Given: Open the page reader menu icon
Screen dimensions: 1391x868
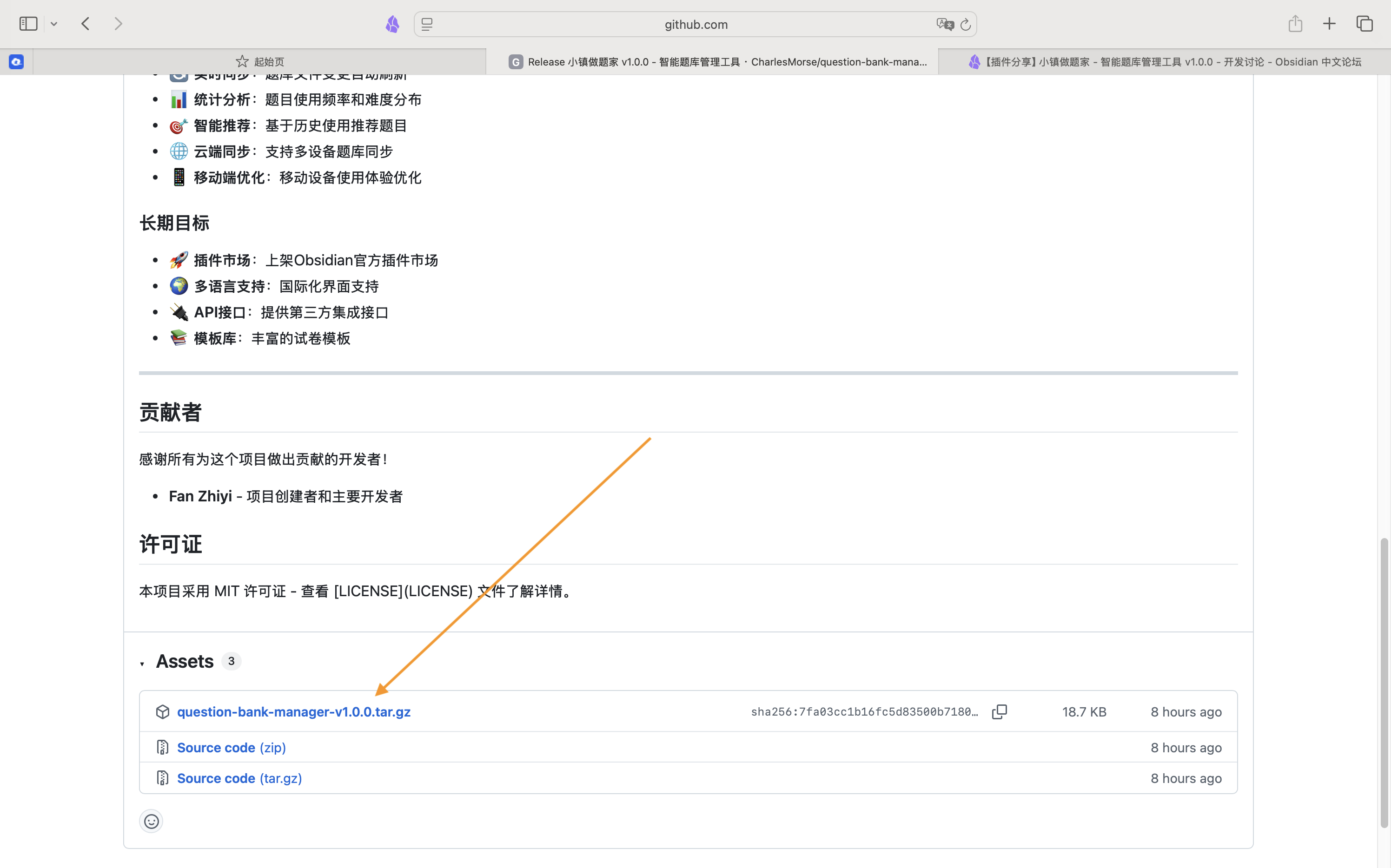Looking at the screenshot, I should point(427,24).
